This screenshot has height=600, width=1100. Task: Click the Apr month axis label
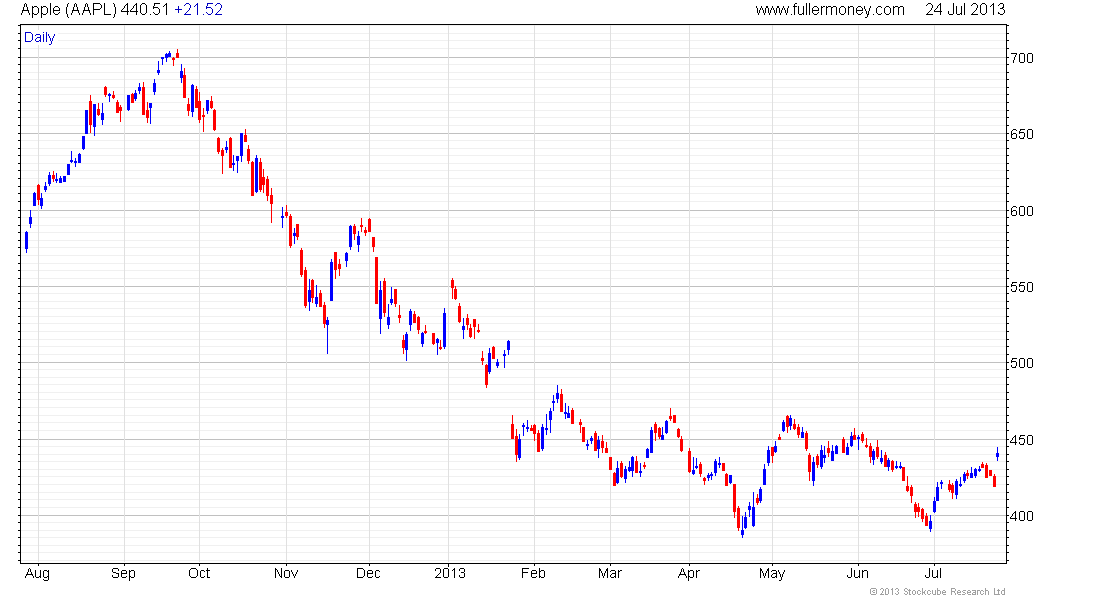tap(689, 573)
